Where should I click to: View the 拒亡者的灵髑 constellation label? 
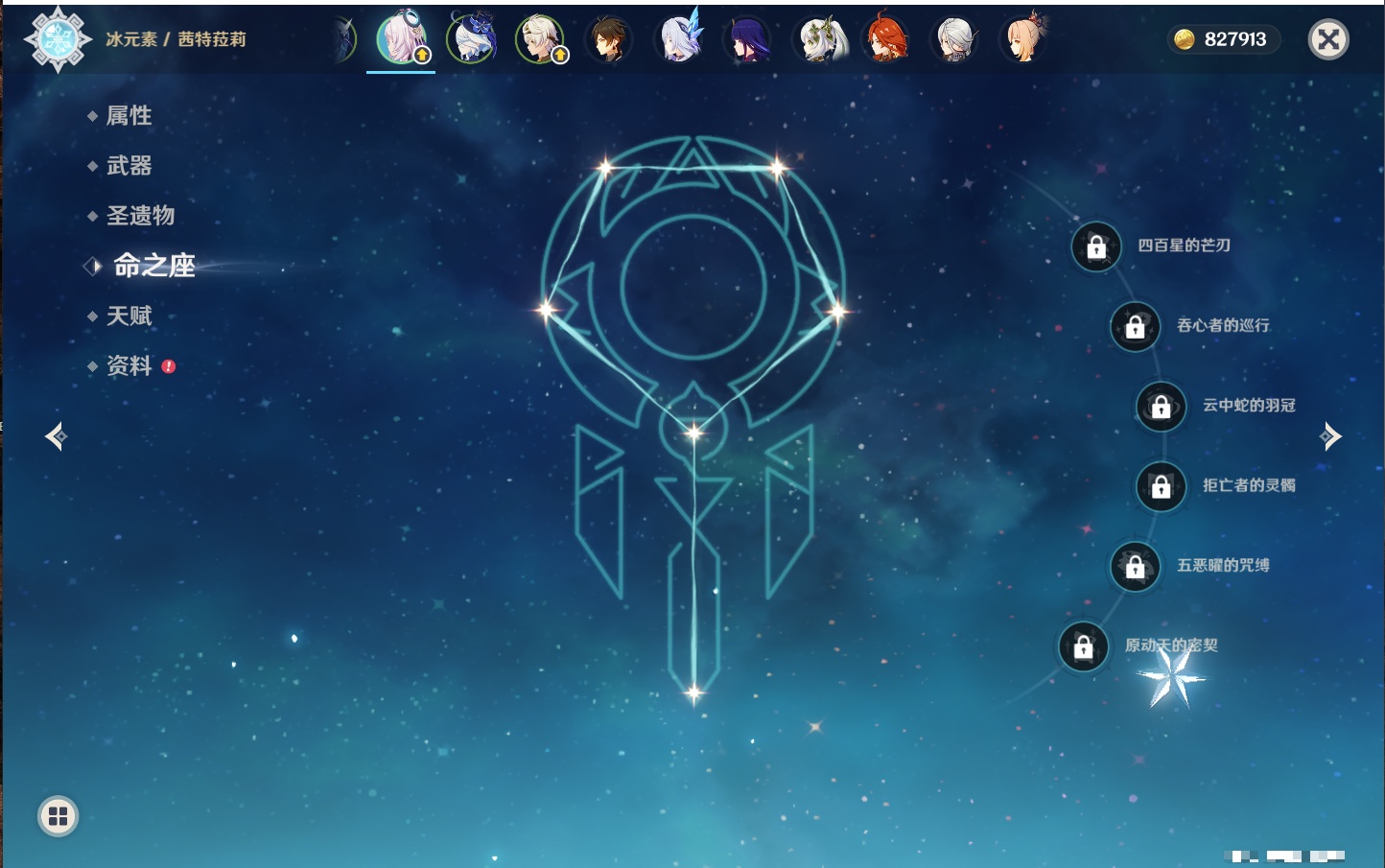(1249, 485)
